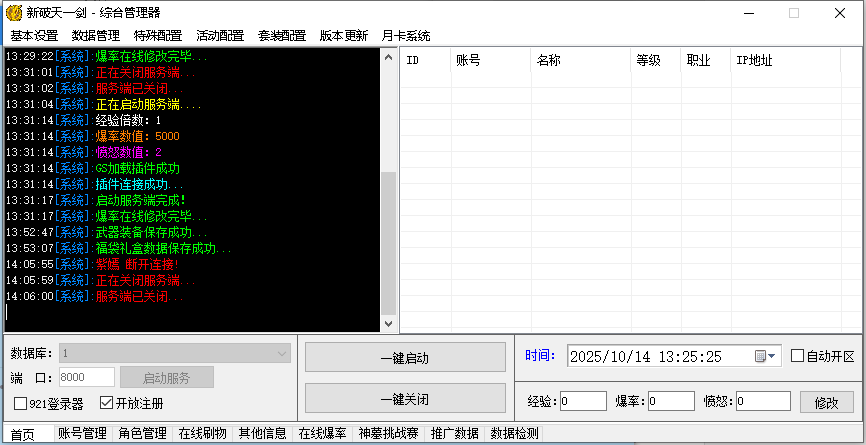866x445 pixels.
Task: Sort by the 职业 column header
Action: tap(706, 61)
